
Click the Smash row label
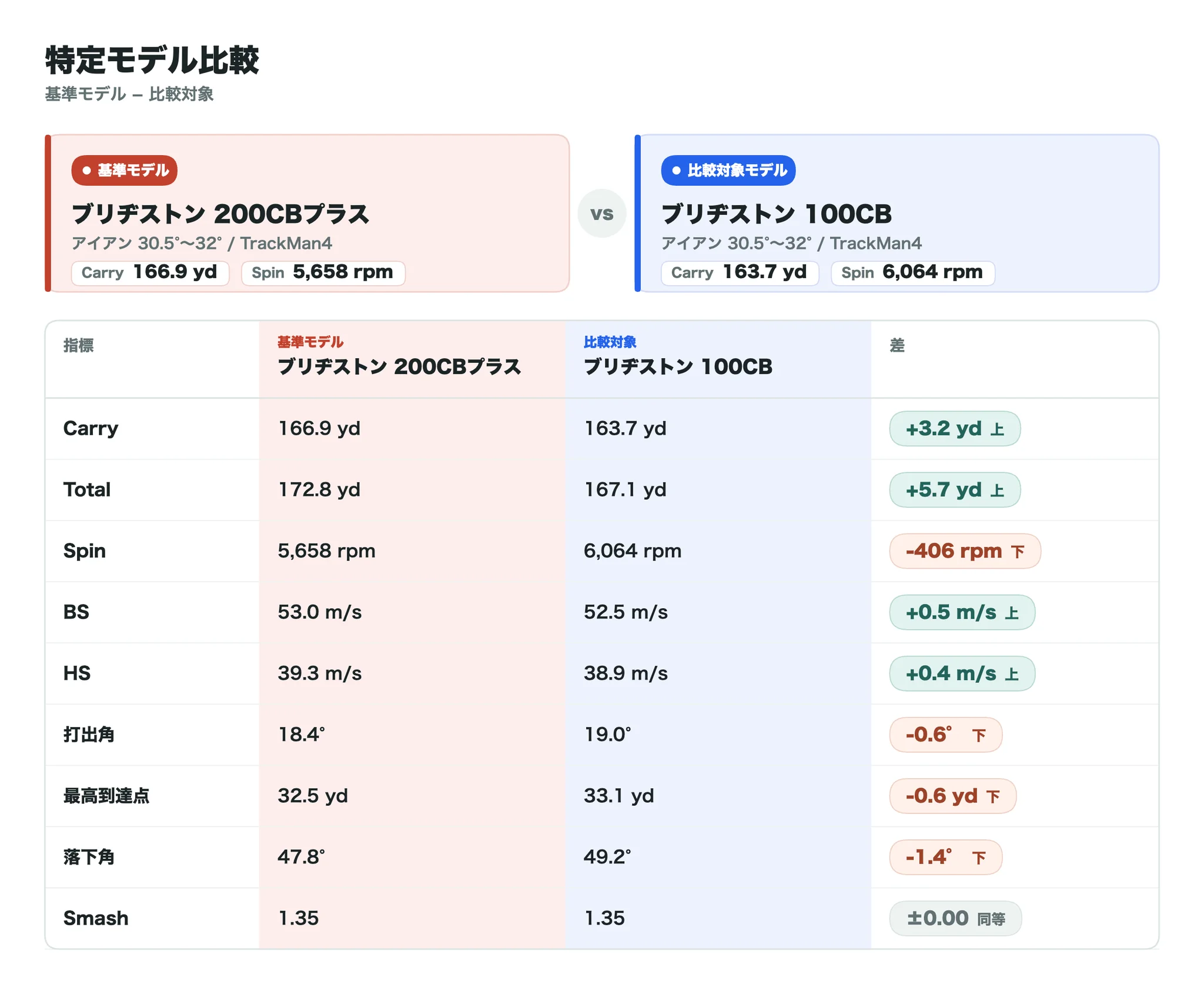coord(96,918)
